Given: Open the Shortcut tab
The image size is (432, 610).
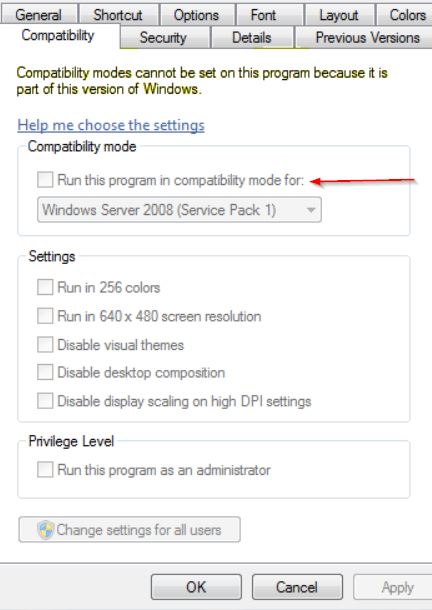Looking at the screenshot, I should point(118,15).
